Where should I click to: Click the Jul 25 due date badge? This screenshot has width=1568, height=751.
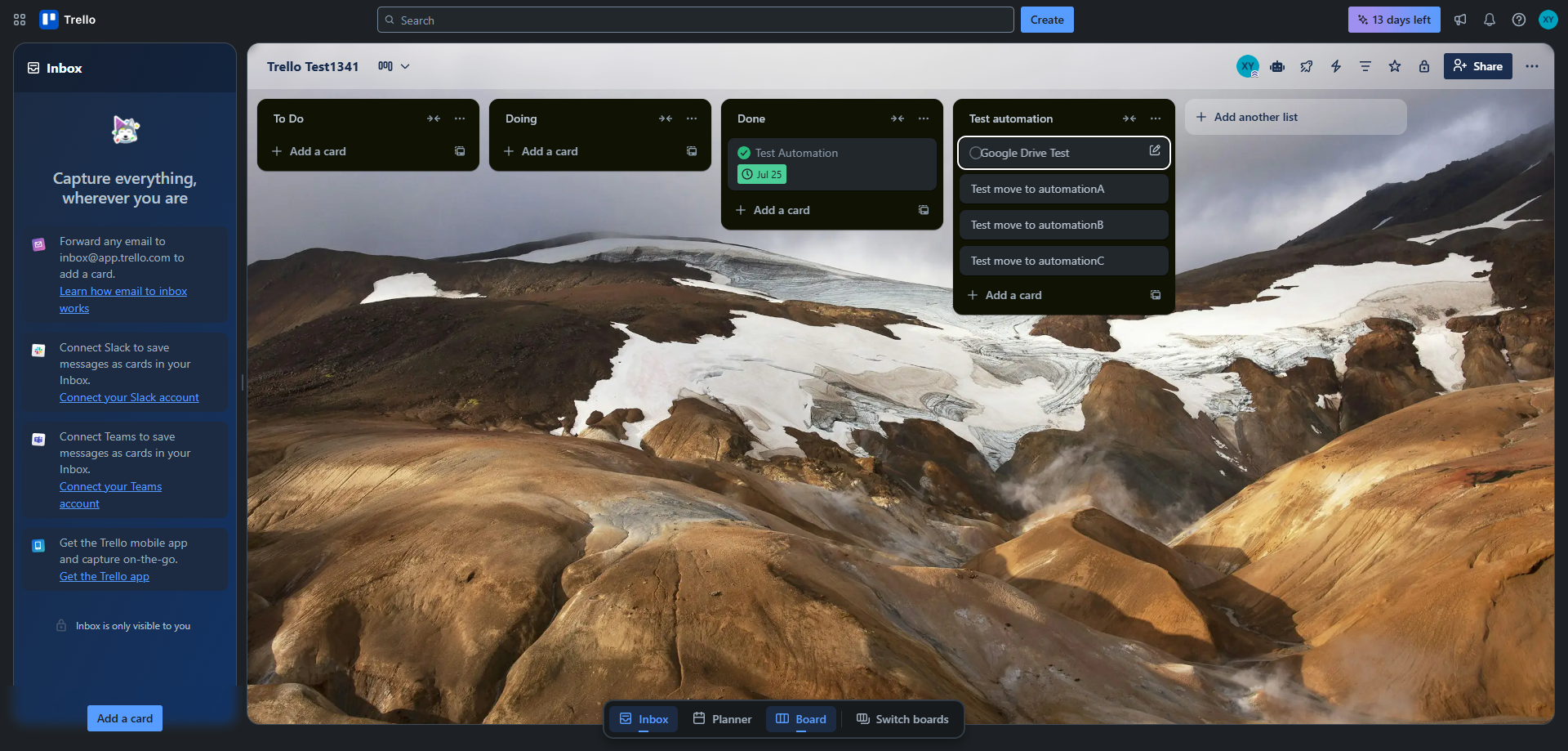tap(762, 174)
